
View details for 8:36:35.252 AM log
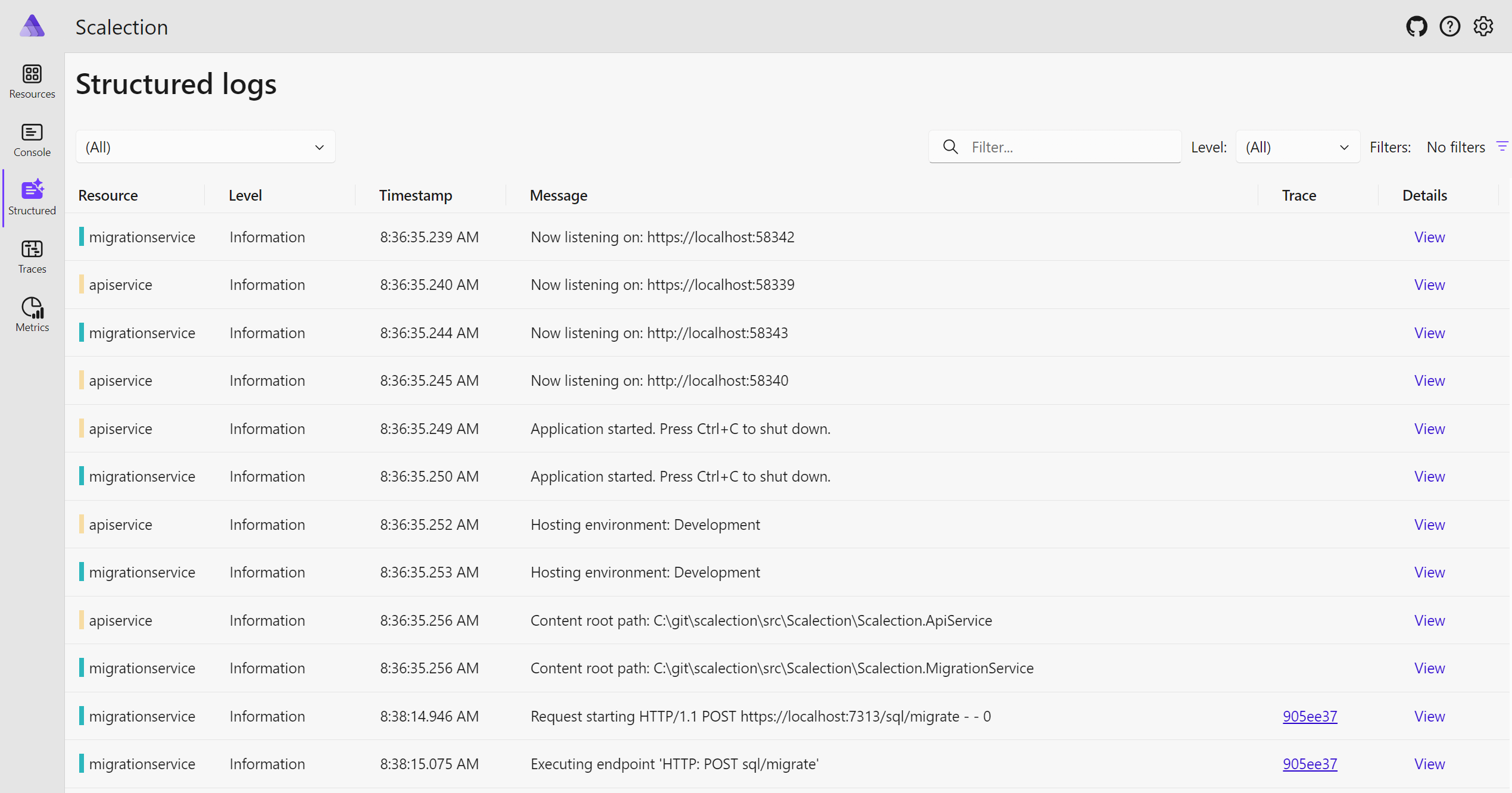click(x=1429, y=524)
